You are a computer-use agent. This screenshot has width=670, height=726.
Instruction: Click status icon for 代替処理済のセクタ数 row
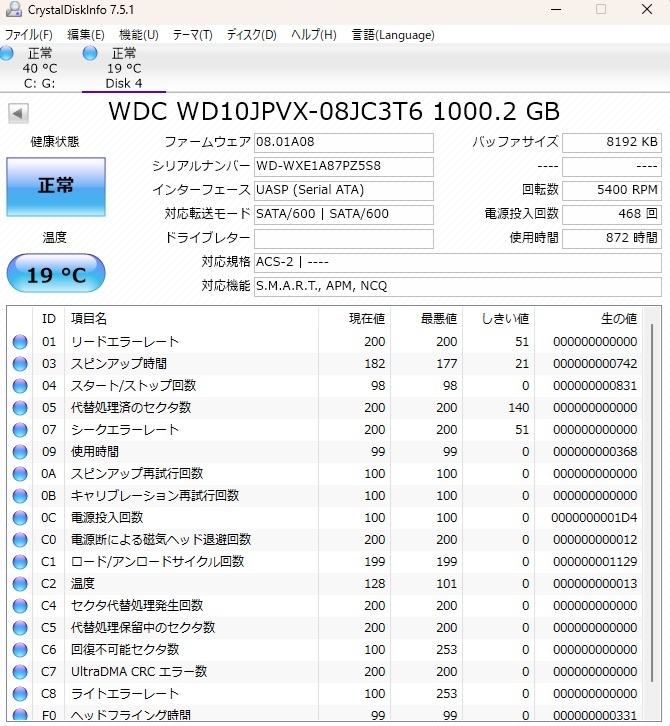(20, 408)
